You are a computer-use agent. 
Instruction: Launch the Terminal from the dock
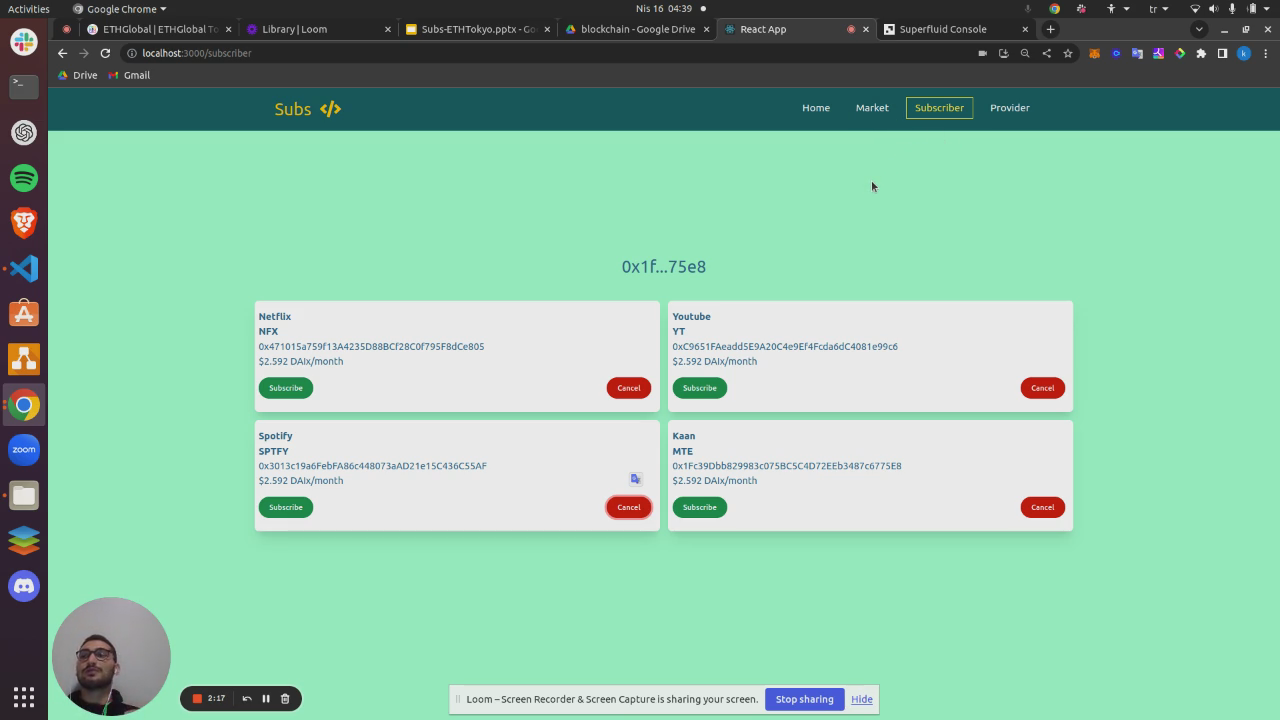(x=24, y=87)
